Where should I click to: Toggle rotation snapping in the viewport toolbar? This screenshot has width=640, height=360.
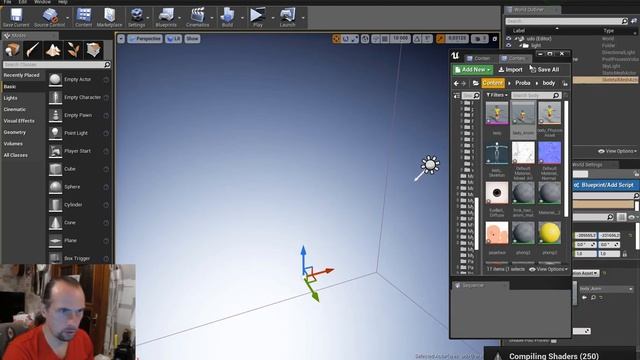(x=417, y=39)
